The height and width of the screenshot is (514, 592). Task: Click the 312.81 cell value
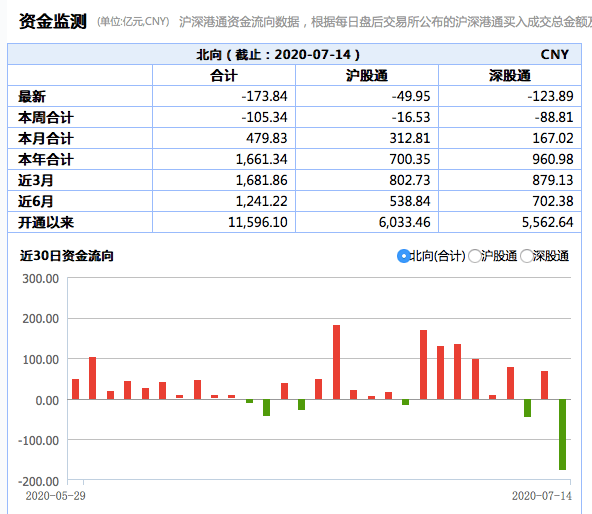point(410,138)
